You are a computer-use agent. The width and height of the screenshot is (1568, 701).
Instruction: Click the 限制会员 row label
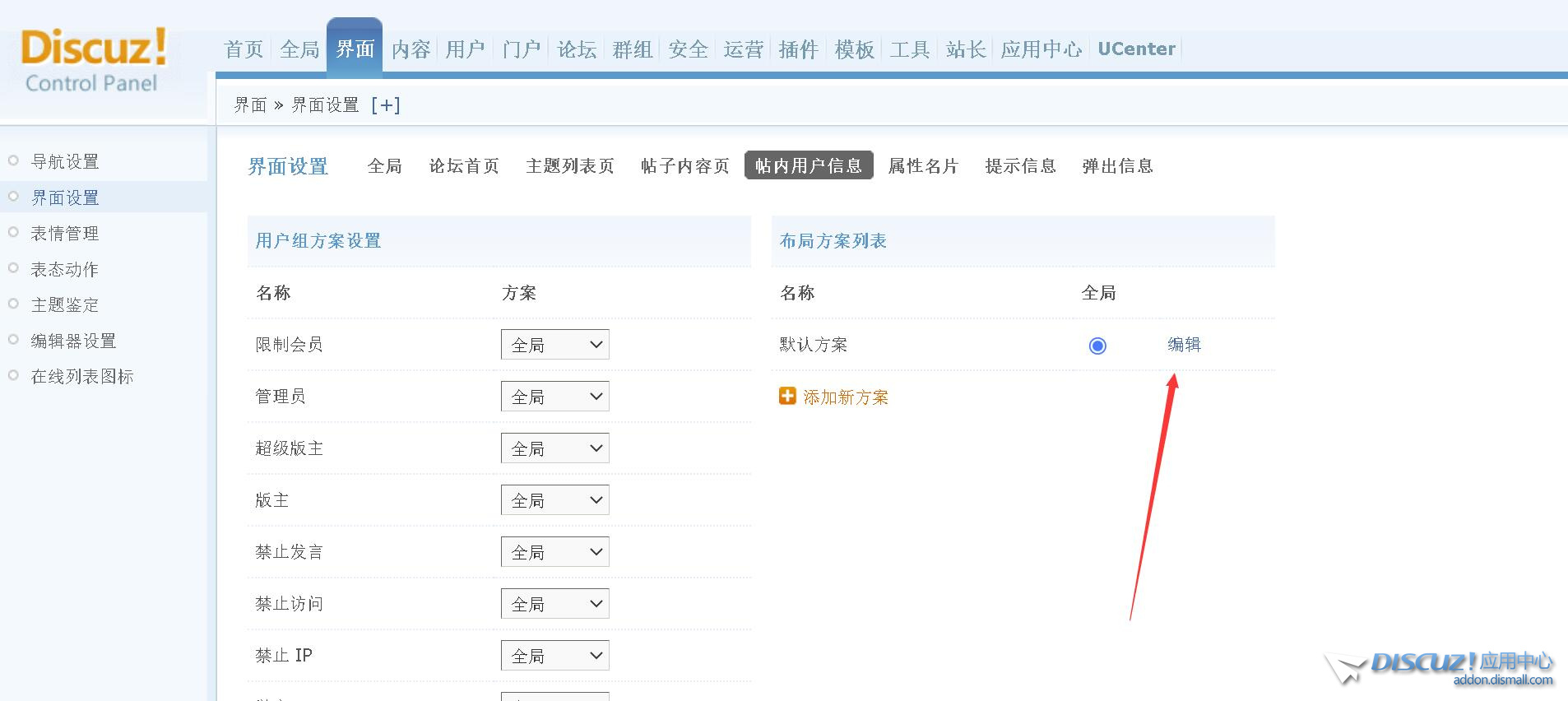[289, 345]
